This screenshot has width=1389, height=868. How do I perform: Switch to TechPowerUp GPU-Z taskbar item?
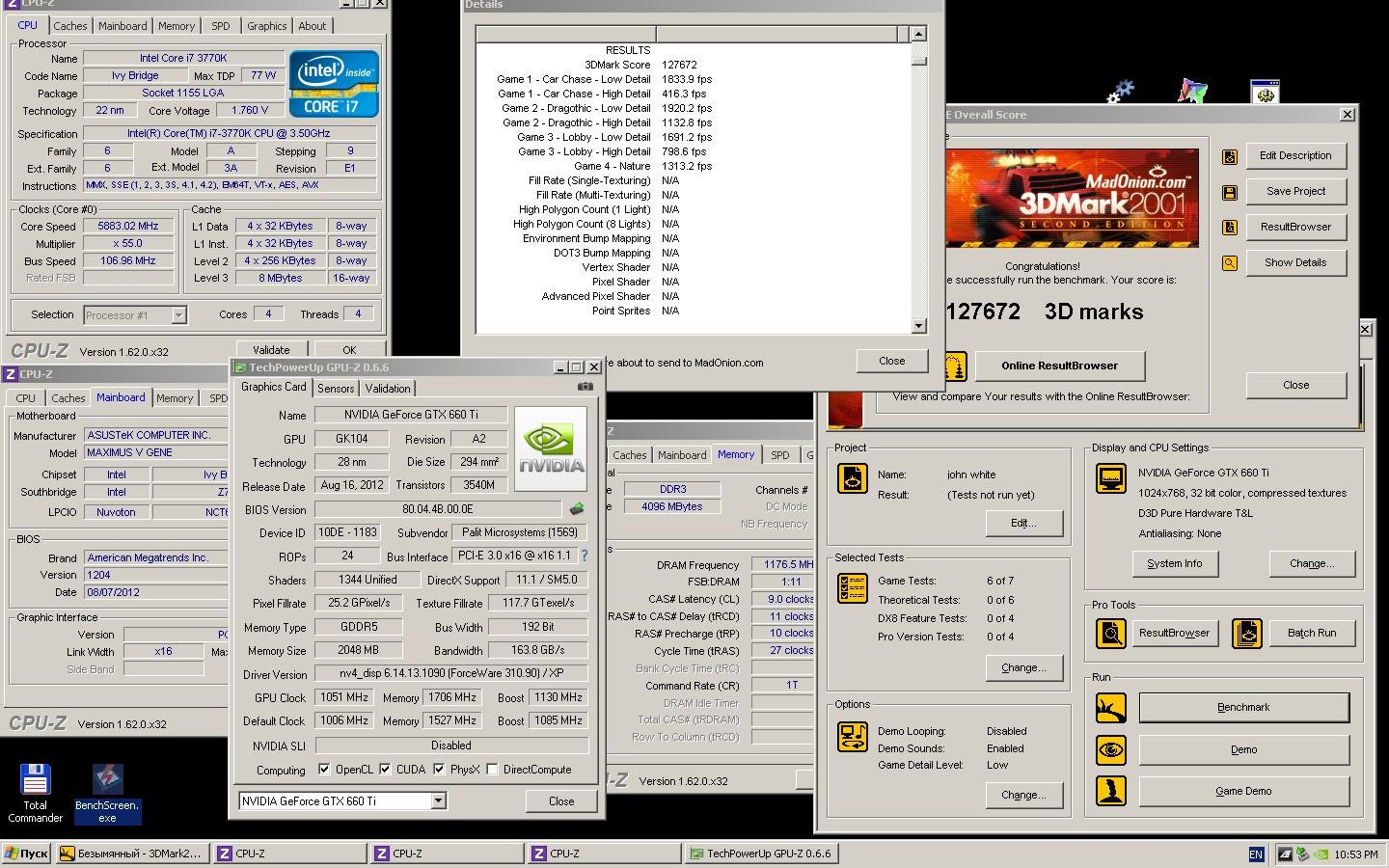(761, 854)
